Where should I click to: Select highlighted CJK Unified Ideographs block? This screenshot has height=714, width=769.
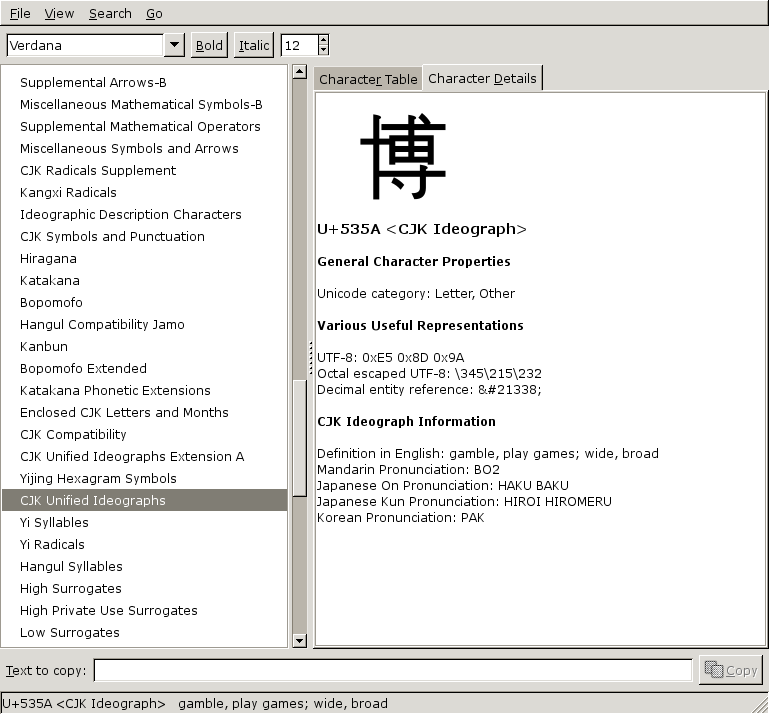(x=145, y=500)
